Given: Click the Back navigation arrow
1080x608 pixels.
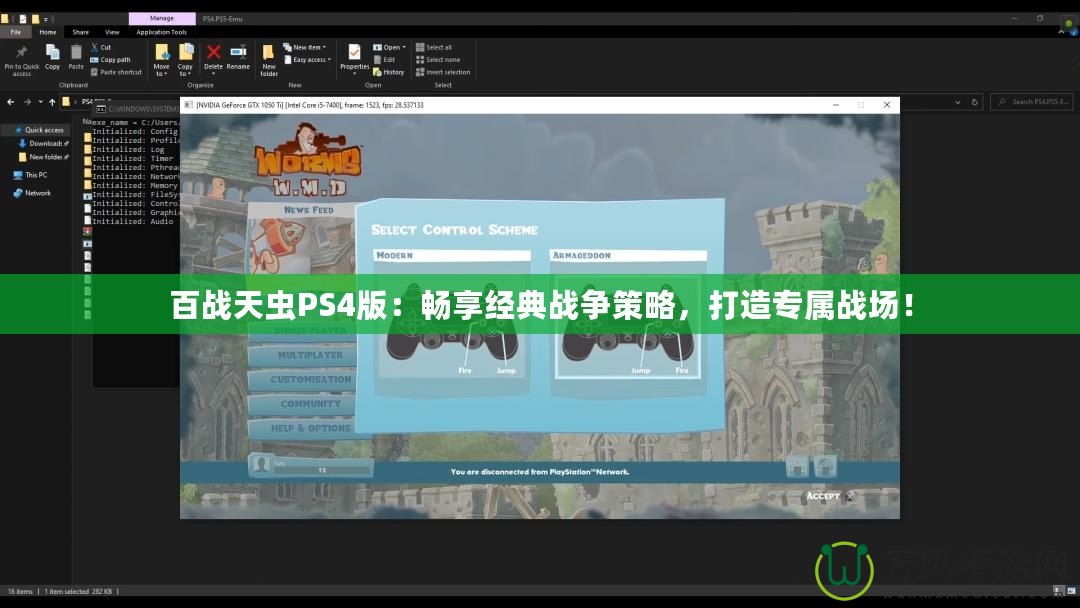Looking at the screenshot, I should tap(10, 102).
